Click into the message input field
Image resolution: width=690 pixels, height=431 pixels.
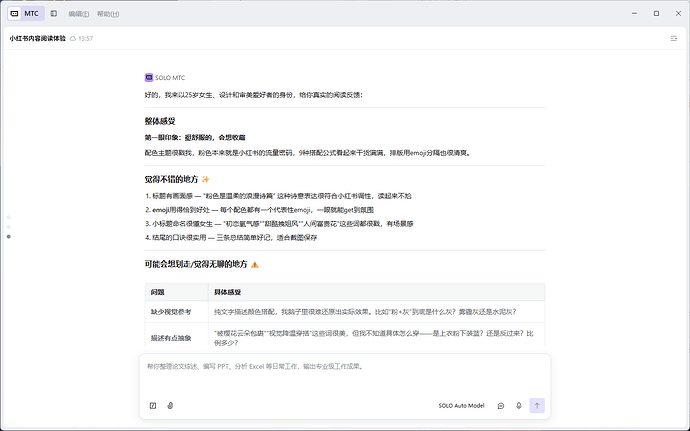(345, 374)
